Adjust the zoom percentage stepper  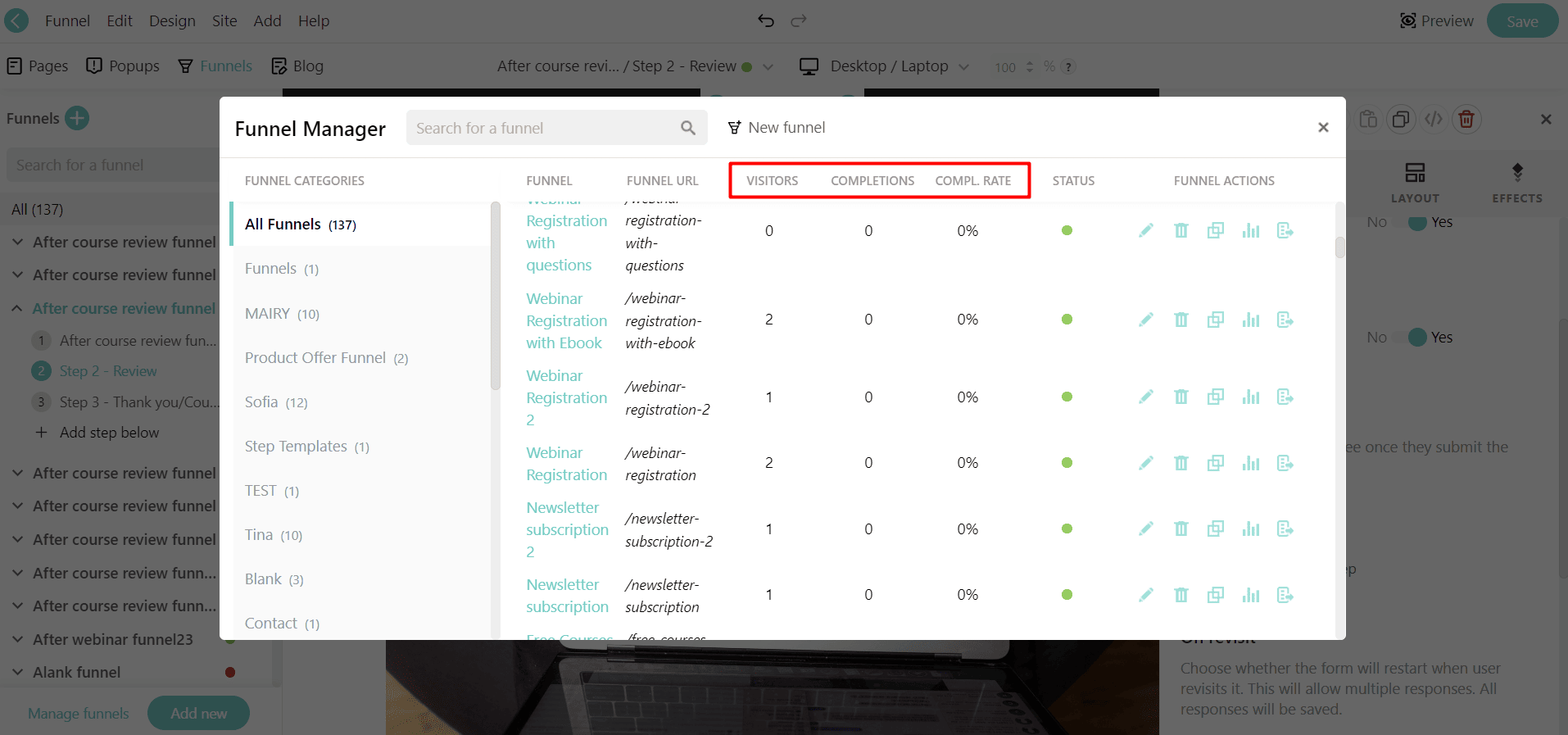click(x=1030, y=66)
